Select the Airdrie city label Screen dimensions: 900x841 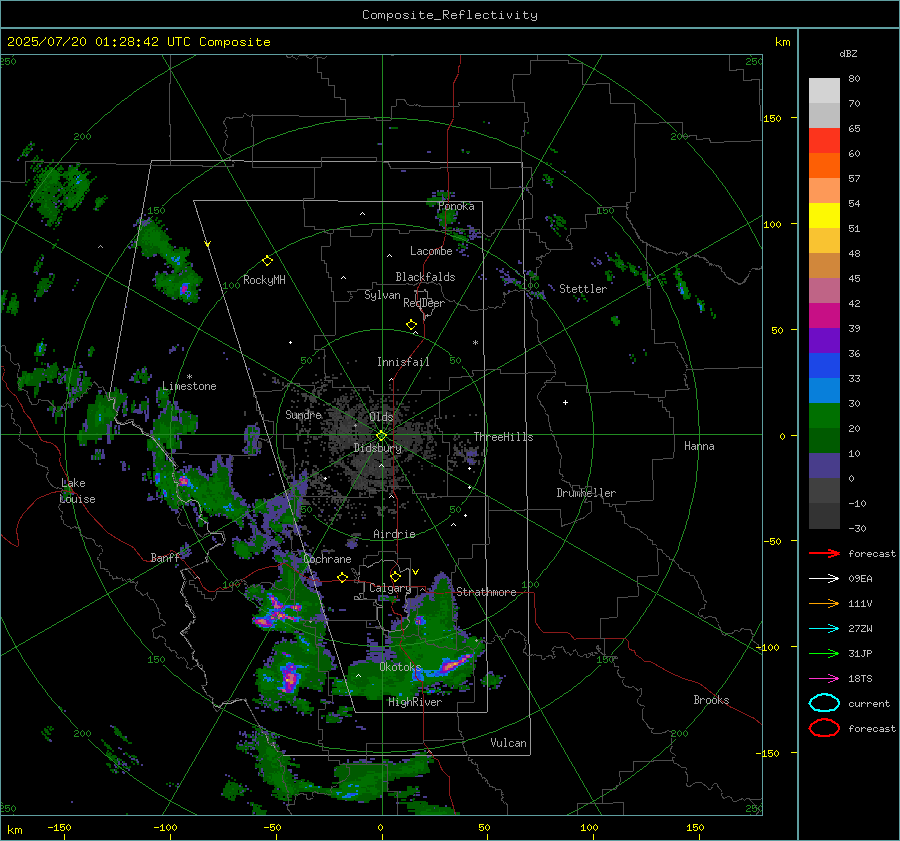tap(394, 534)
